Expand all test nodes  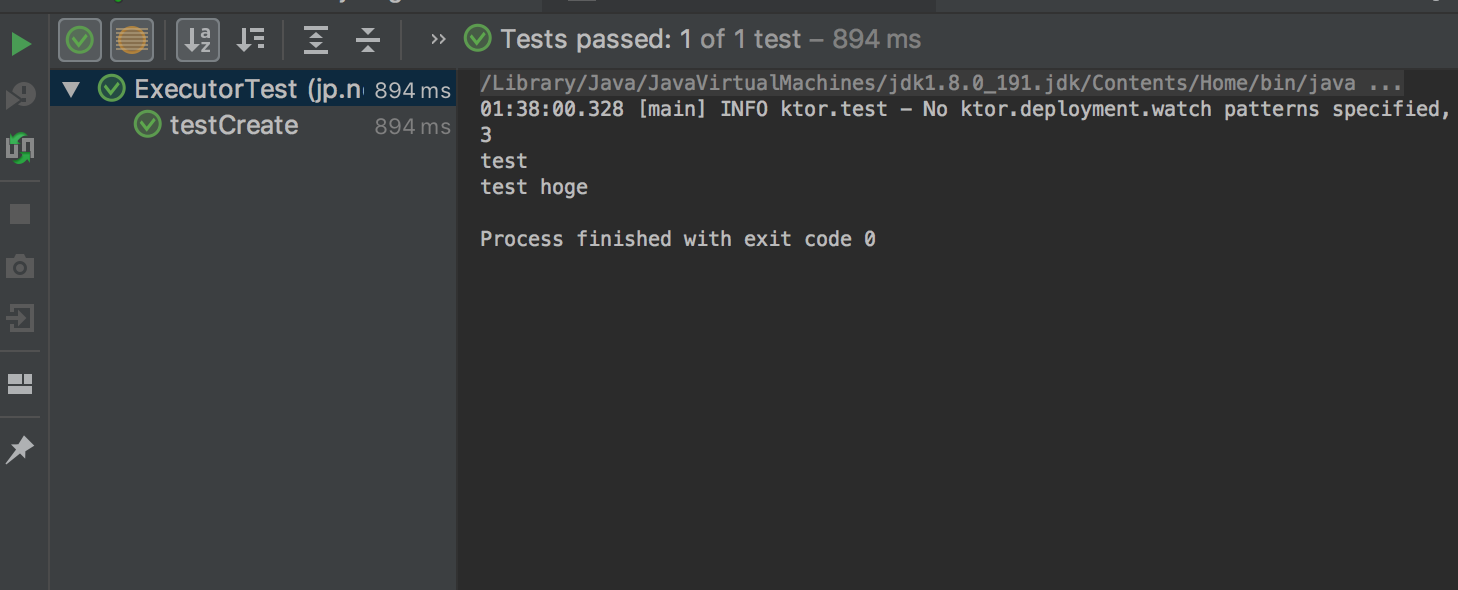[316, 40]
